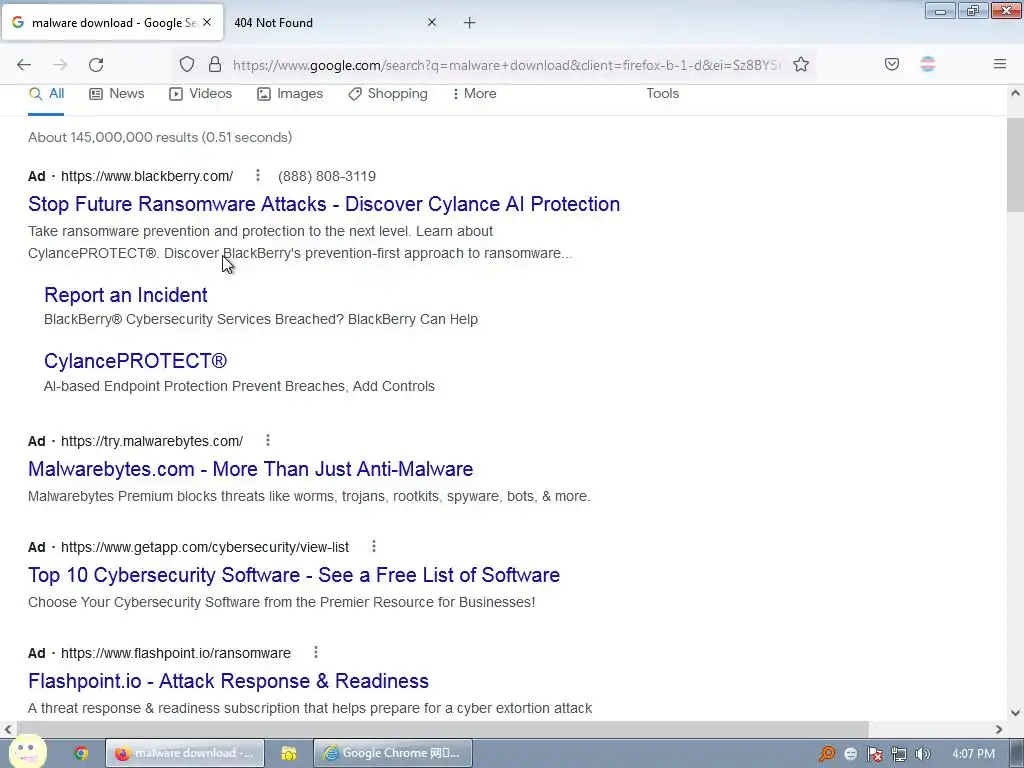Open options menu for malwarebytes.com ad
The image size is (1024, 768).
pos(268,440)
